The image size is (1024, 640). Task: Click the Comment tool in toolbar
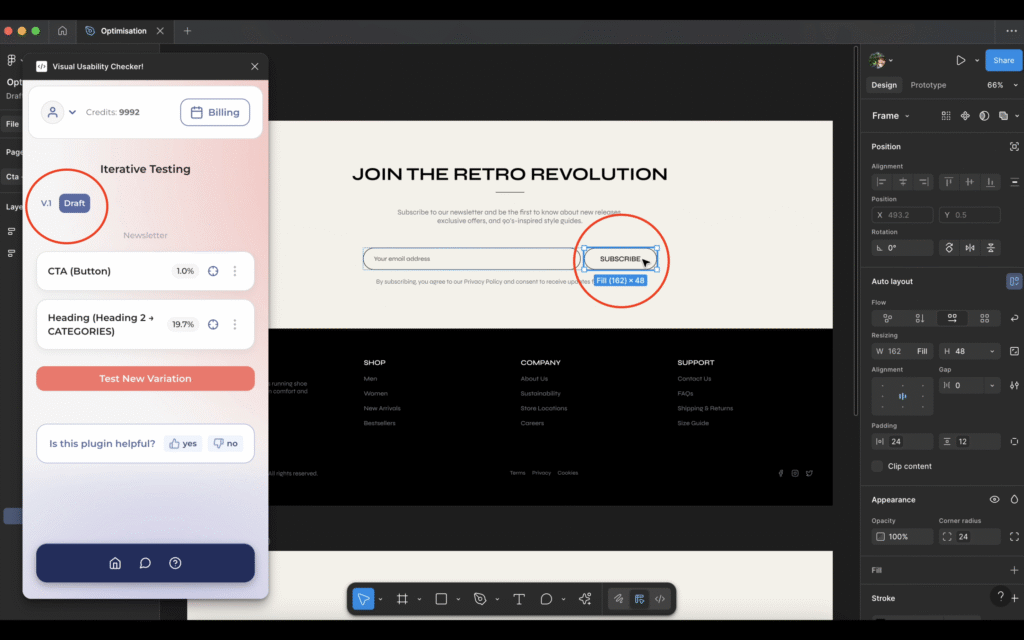[x=546, y=599]
